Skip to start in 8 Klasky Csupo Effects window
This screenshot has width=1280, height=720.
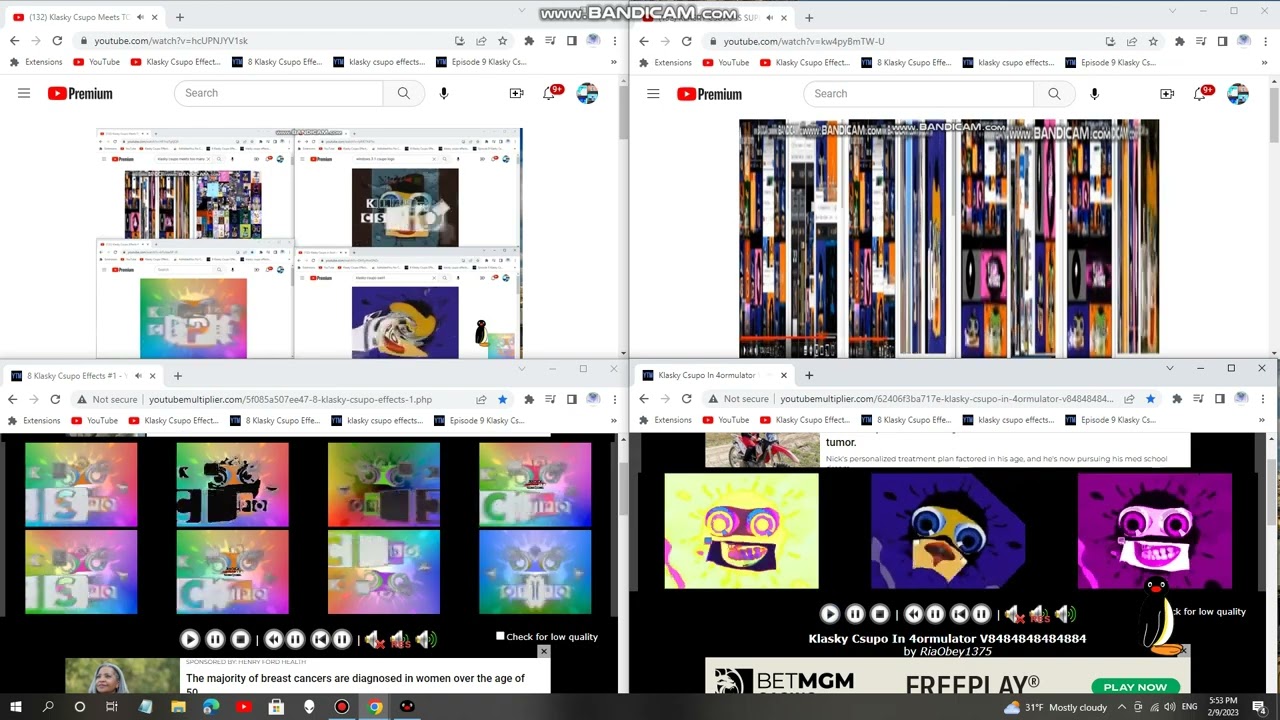click(x=320, y=639)
